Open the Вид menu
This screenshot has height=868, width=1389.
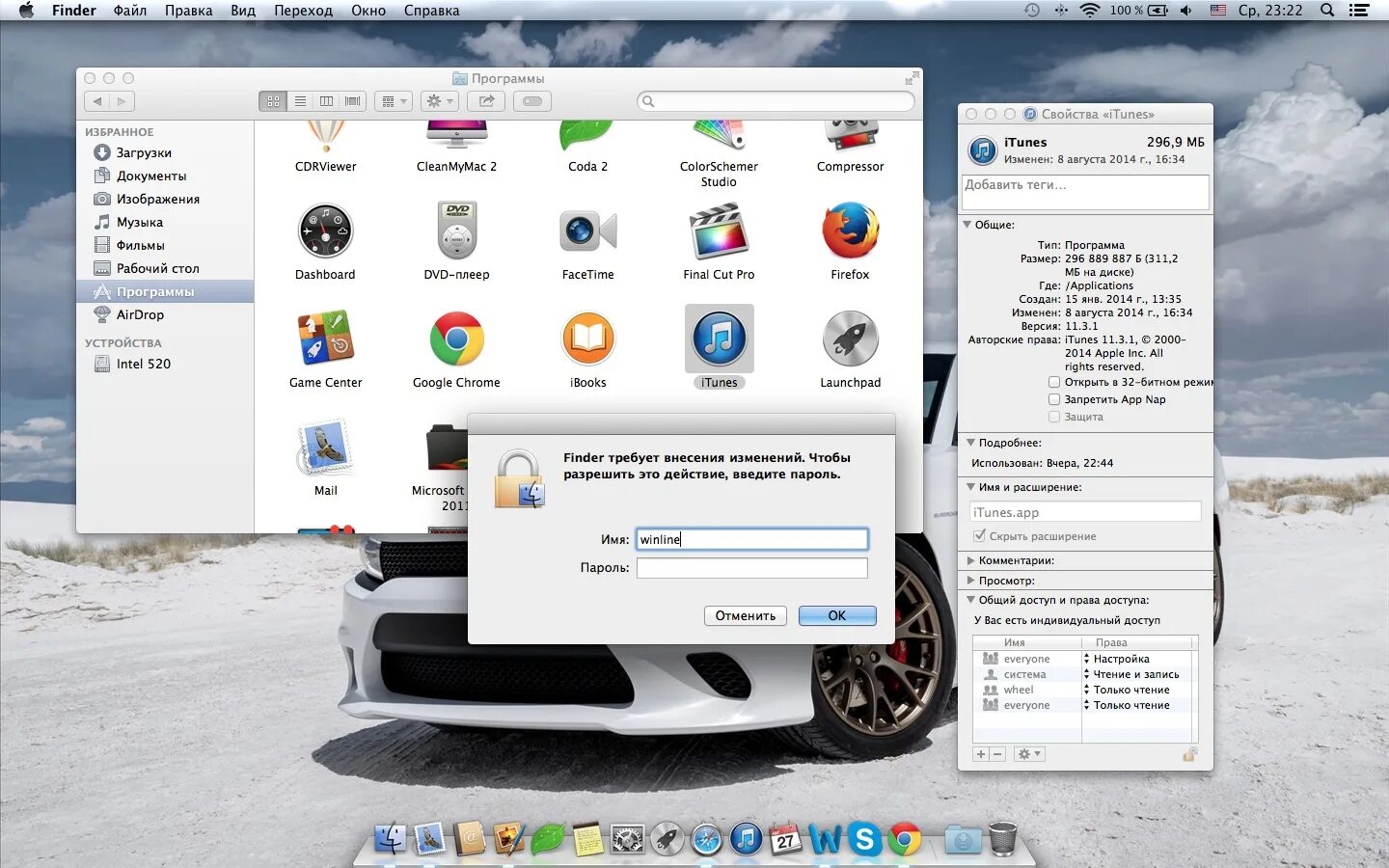243,11
